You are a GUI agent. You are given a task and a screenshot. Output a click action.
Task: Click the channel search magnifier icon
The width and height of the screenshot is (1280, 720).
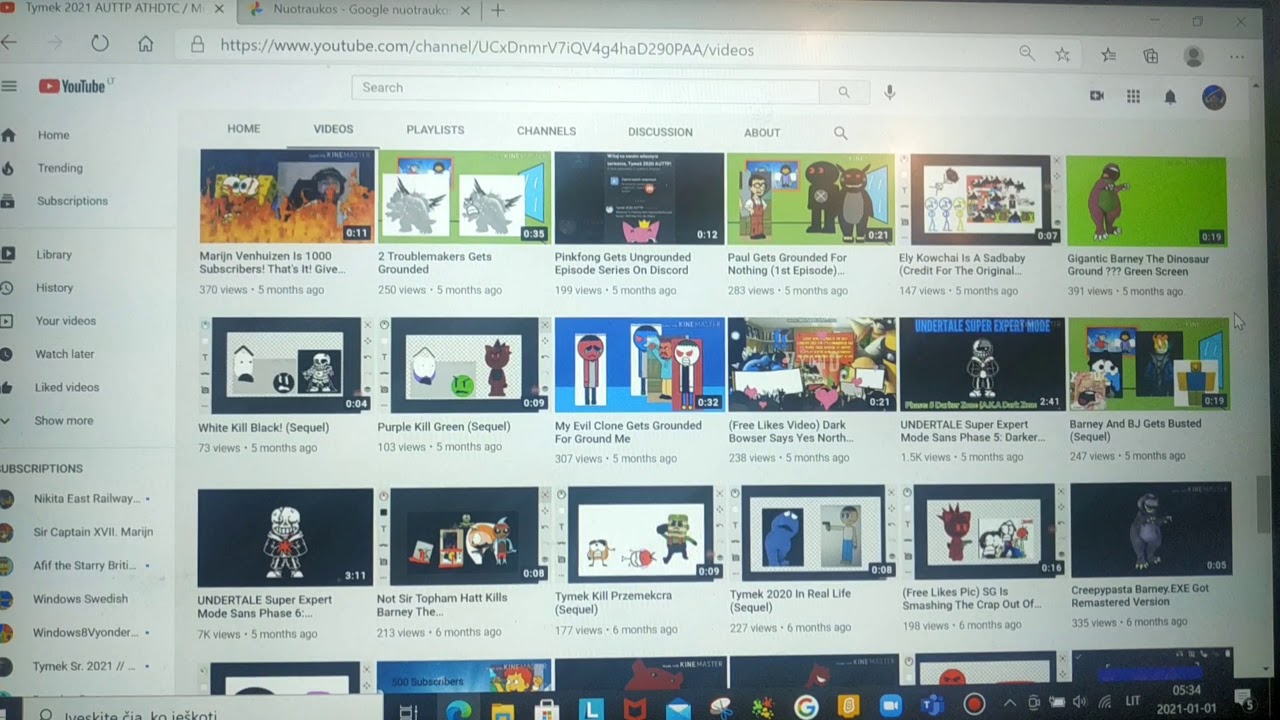click(x=840, y=133)
